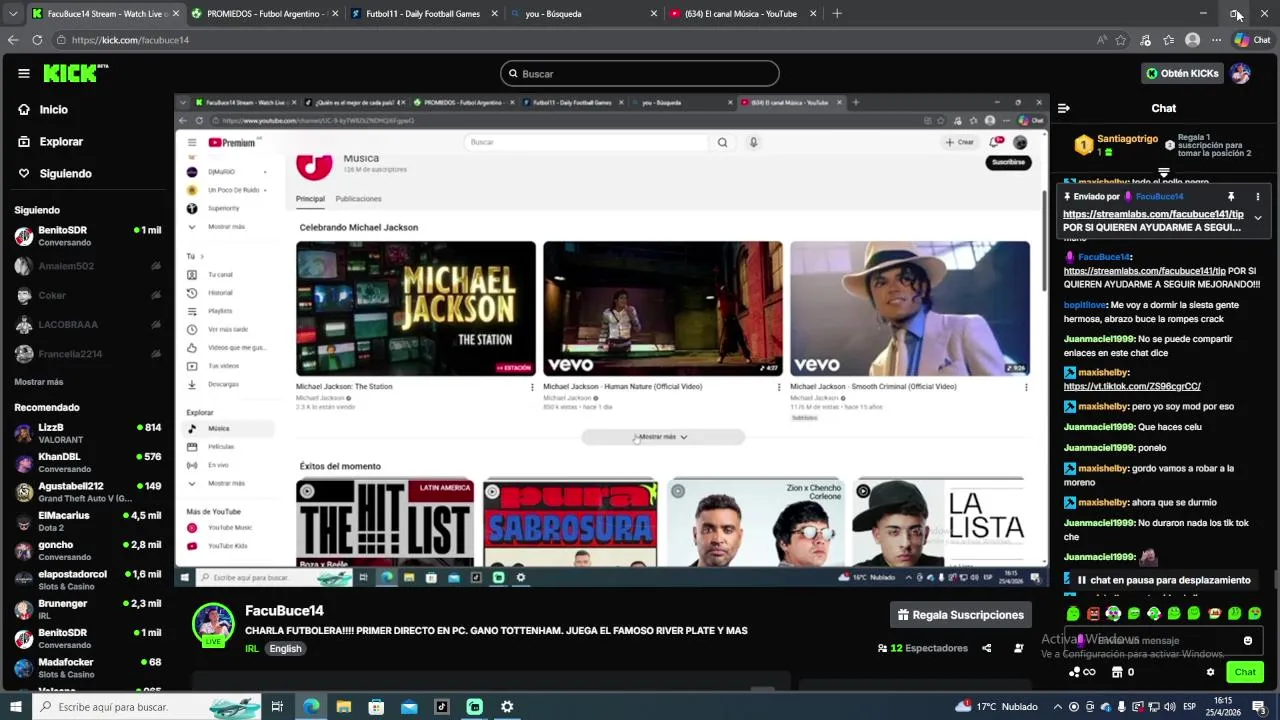Click the browser address bar URL
The image size is (1280, 720).
[x=130, y=40]
